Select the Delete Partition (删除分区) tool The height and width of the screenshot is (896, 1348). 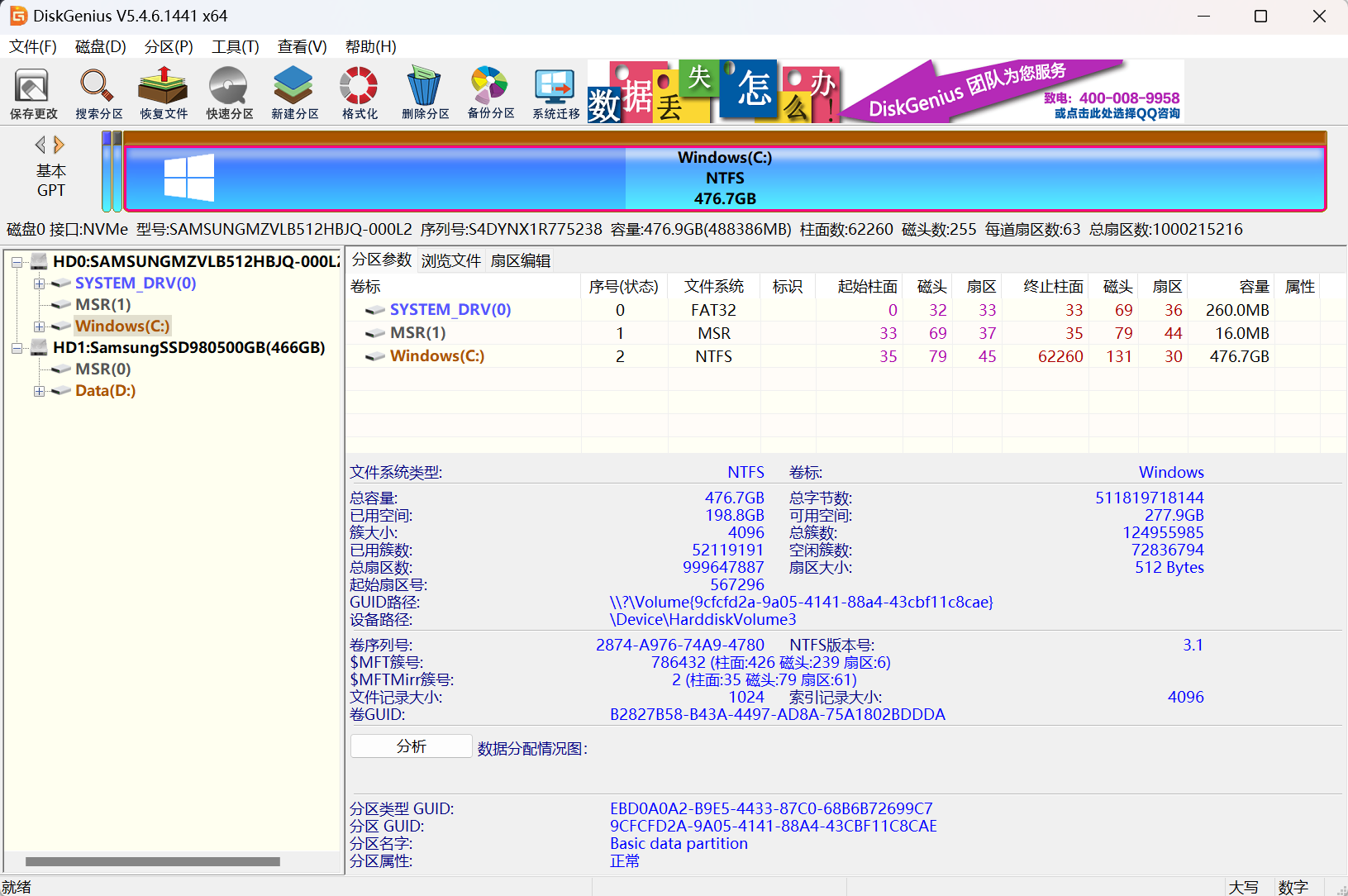pyautogui.click(x=425, y=93)
